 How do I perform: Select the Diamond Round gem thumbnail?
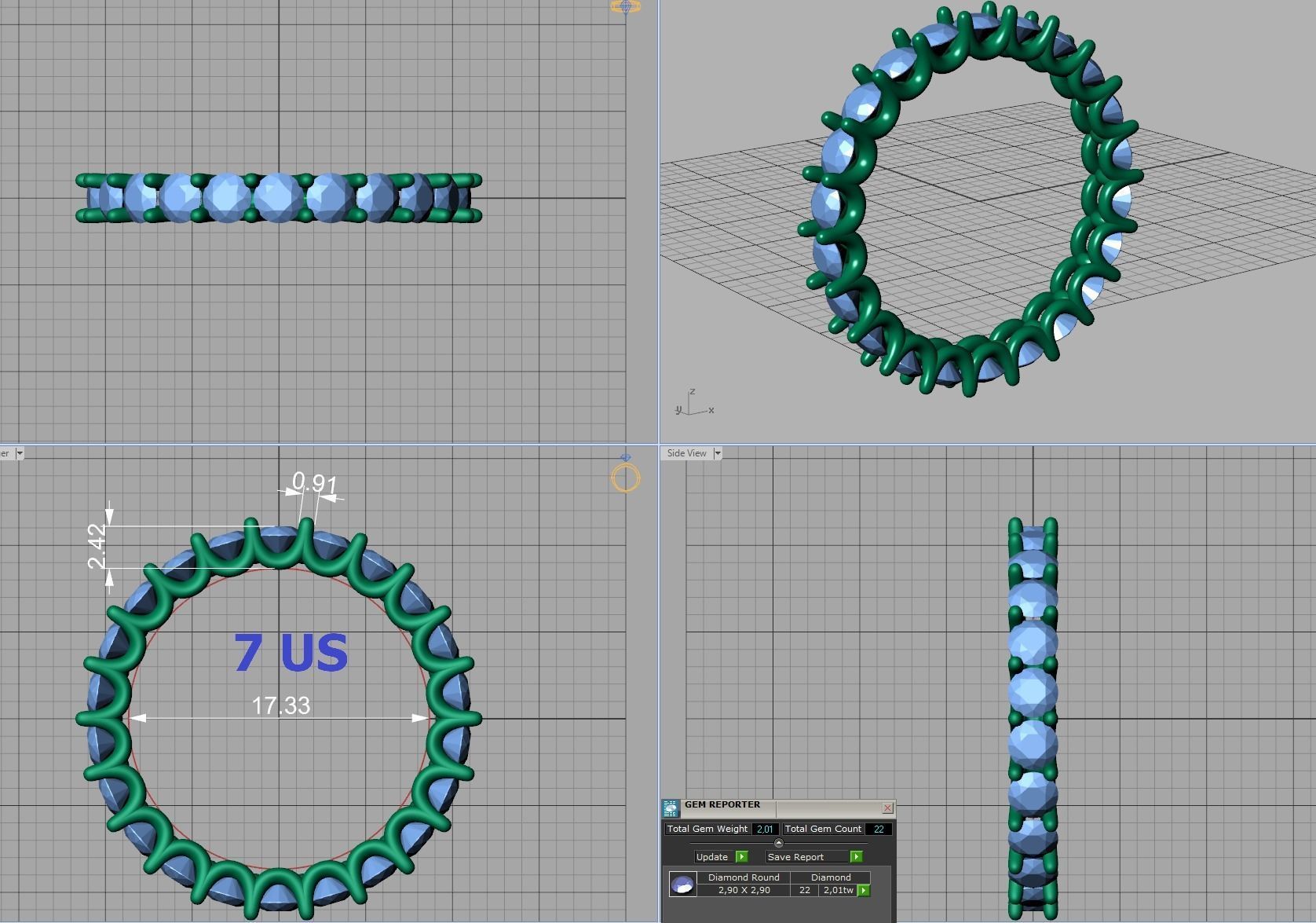click(x=682, y=884)
